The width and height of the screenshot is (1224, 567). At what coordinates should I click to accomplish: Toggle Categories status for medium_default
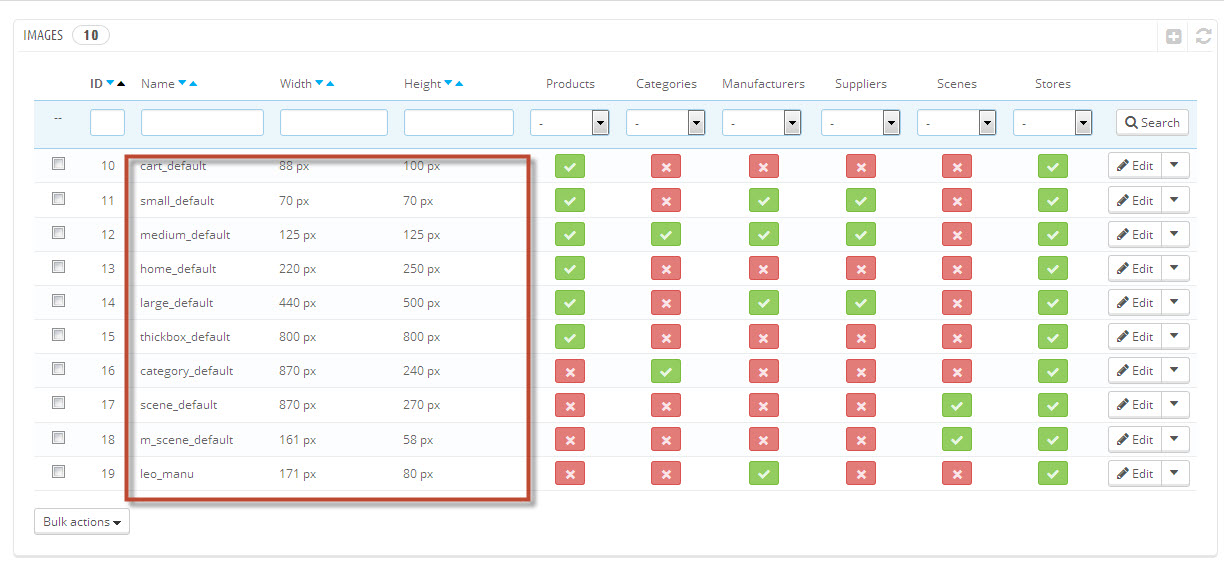click(x=666, y=235)
